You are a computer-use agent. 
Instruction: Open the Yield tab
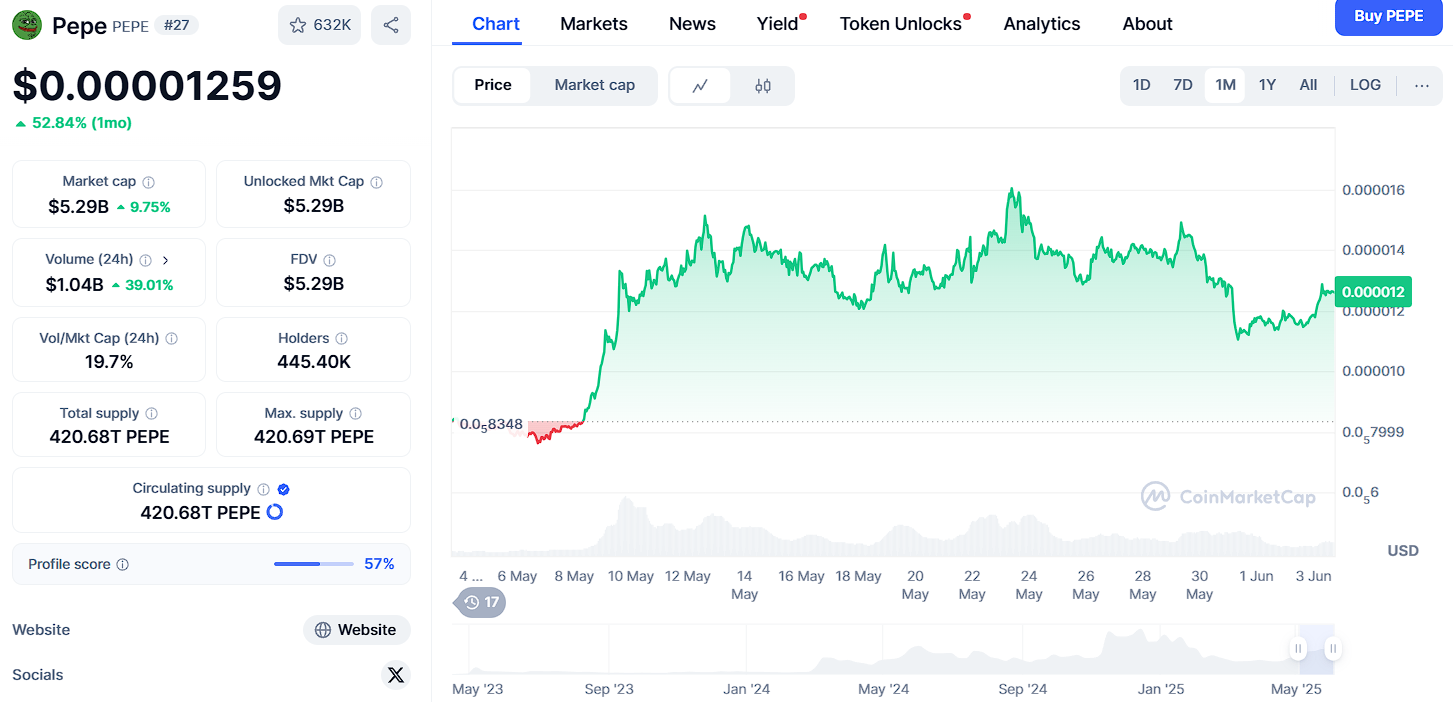click(x=778, y=24)
